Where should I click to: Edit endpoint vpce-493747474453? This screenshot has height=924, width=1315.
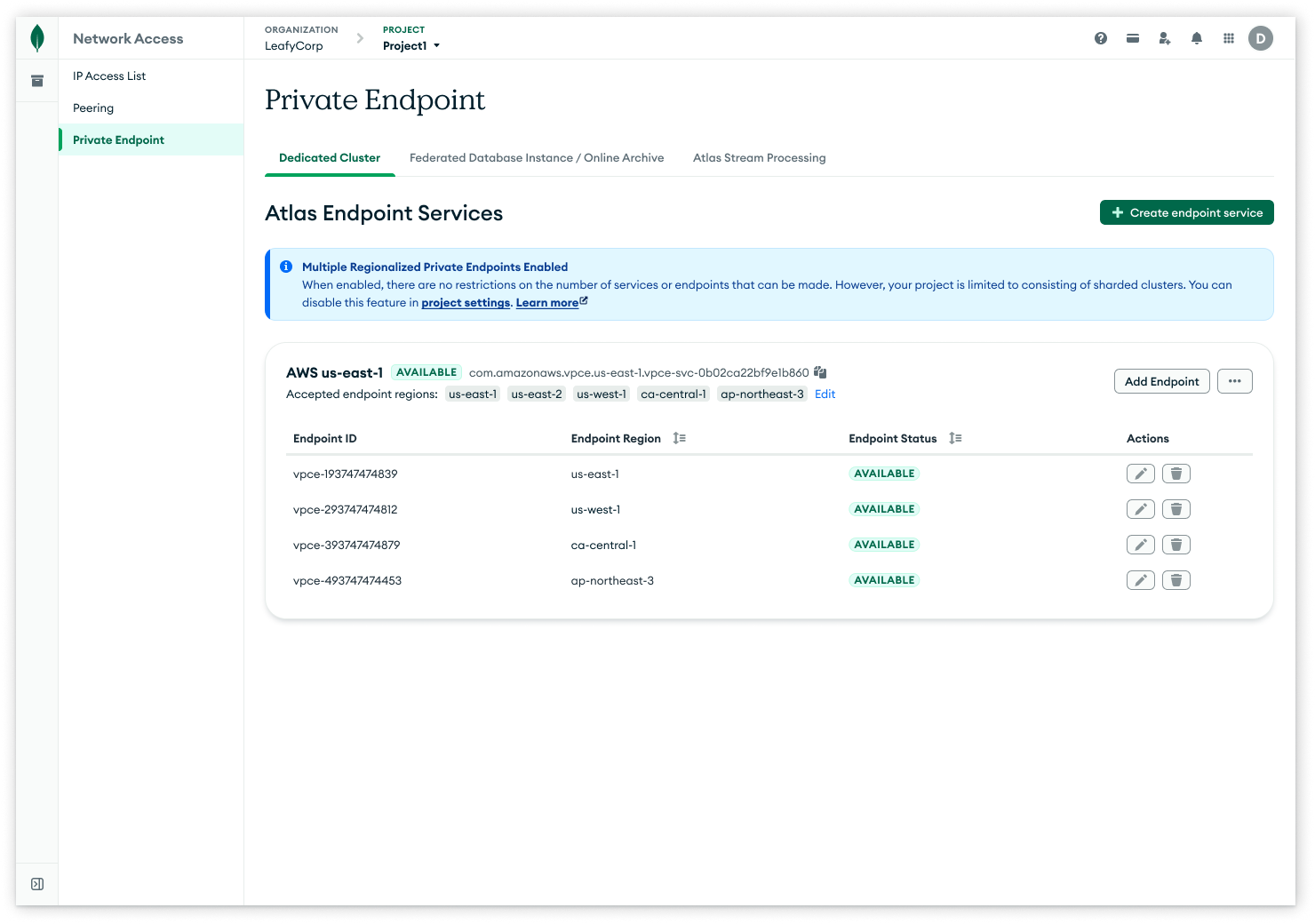(x=1141, y=580)
